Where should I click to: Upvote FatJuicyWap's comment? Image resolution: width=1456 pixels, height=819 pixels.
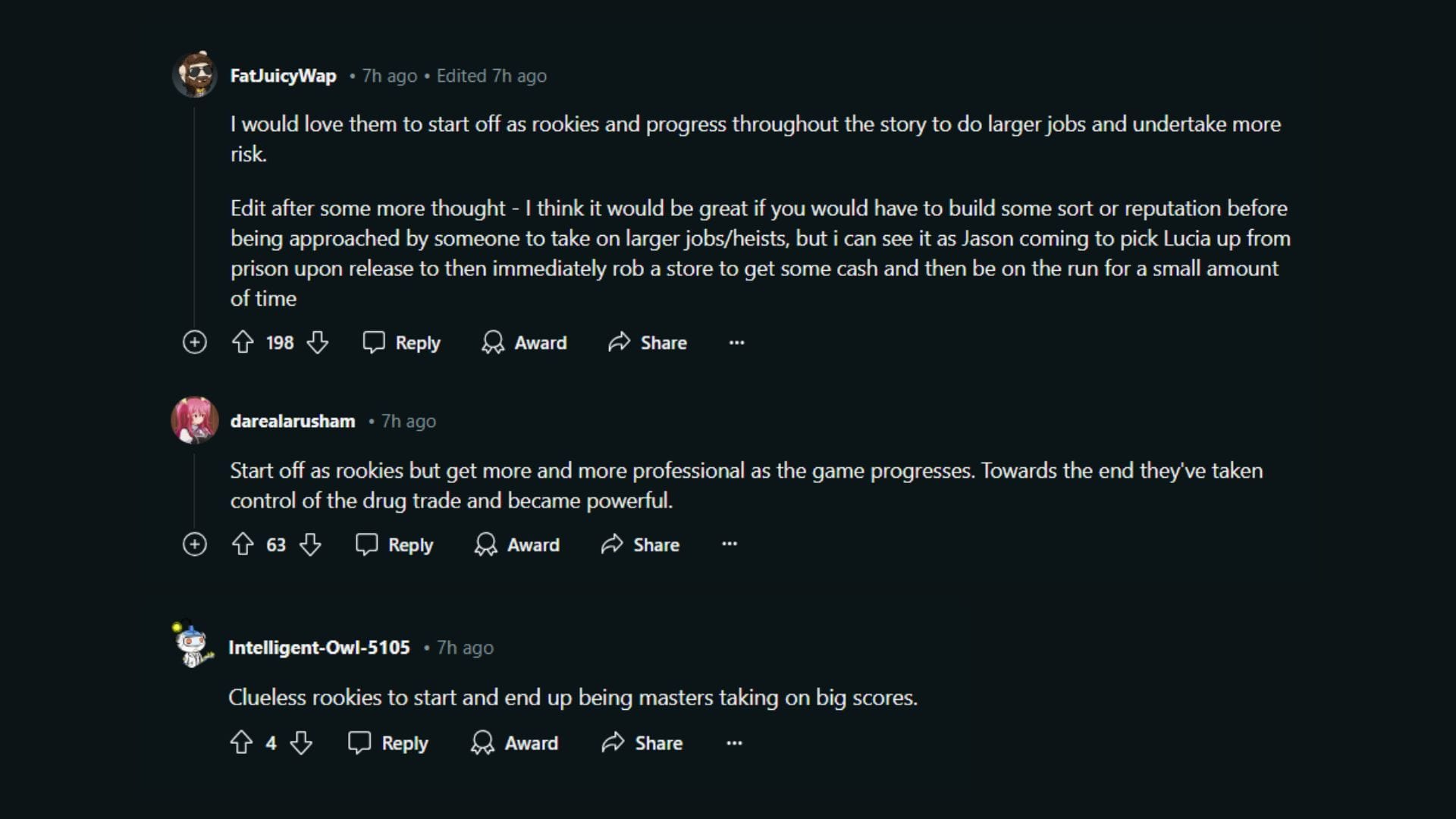pos(243,343)
